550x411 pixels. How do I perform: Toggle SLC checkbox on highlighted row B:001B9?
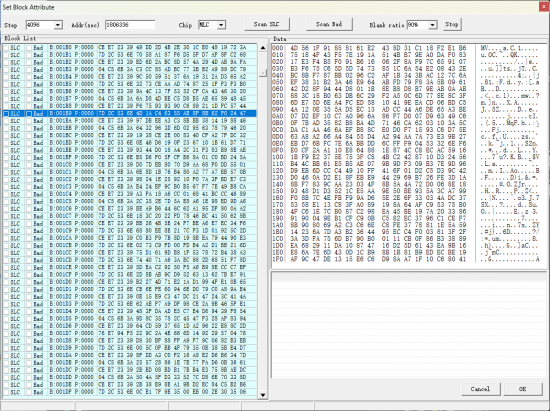(6, 114)
